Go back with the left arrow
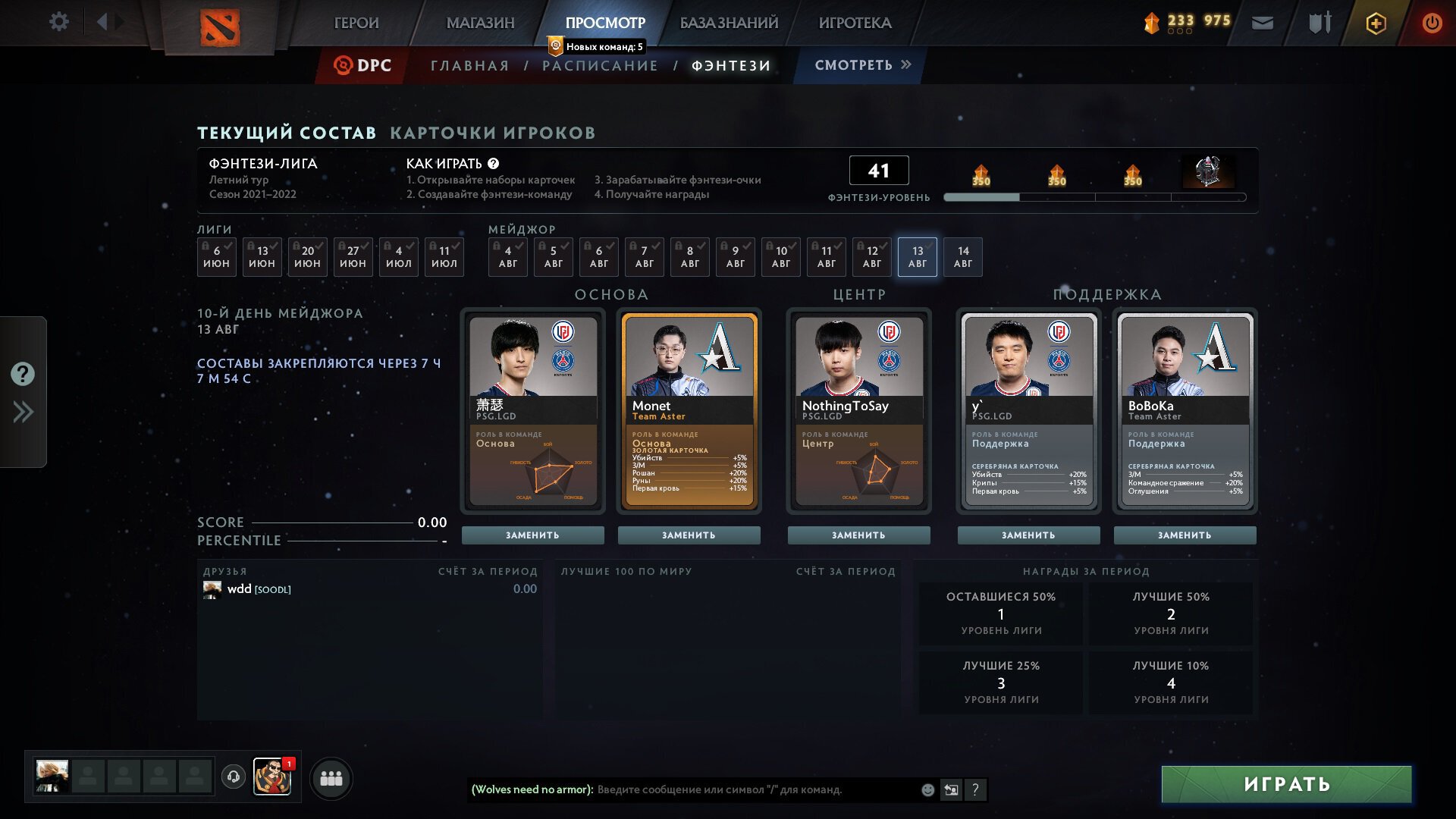Image resolution: width=1456 pixels, height=819 pixels. (x=102, y=22)
